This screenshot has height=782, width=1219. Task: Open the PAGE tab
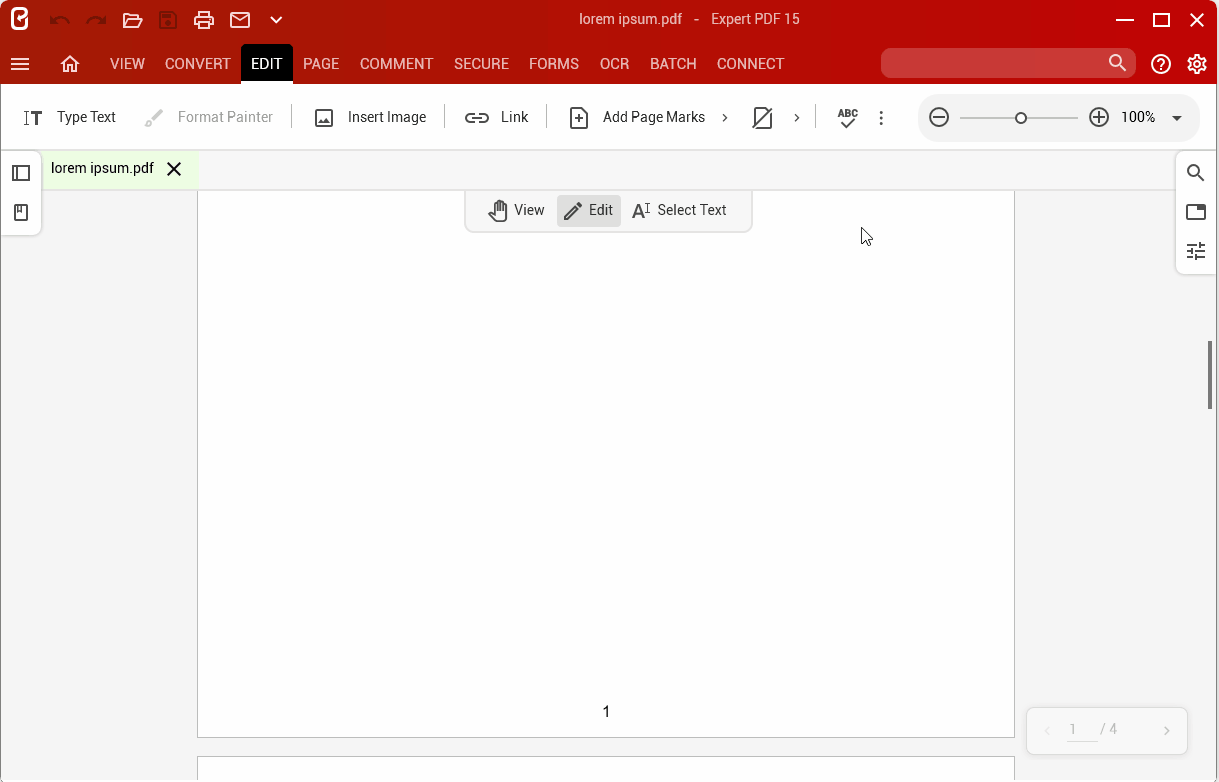[x=321, y=64]
